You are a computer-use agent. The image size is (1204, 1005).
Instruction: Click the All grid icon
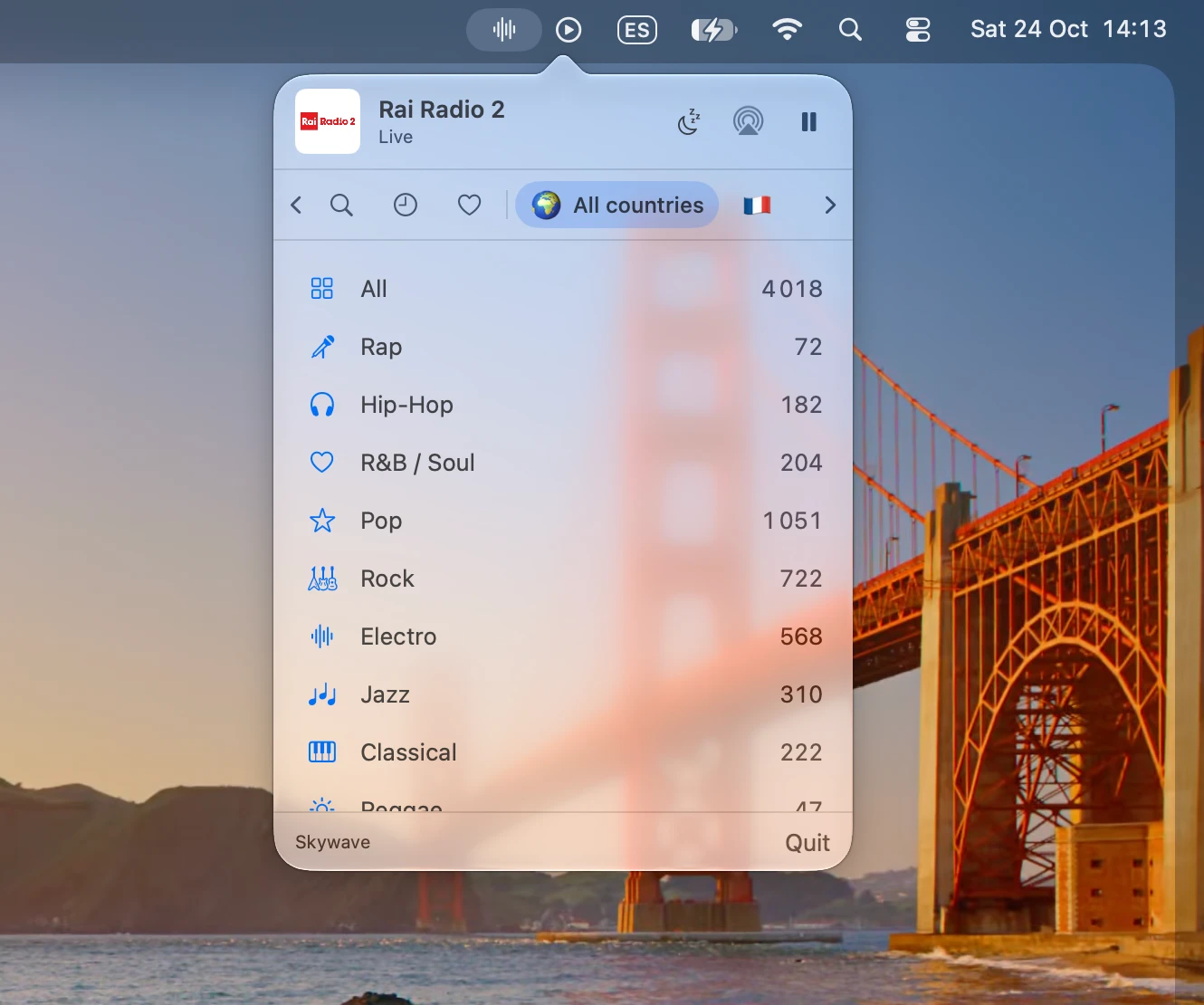pos(322,289)
